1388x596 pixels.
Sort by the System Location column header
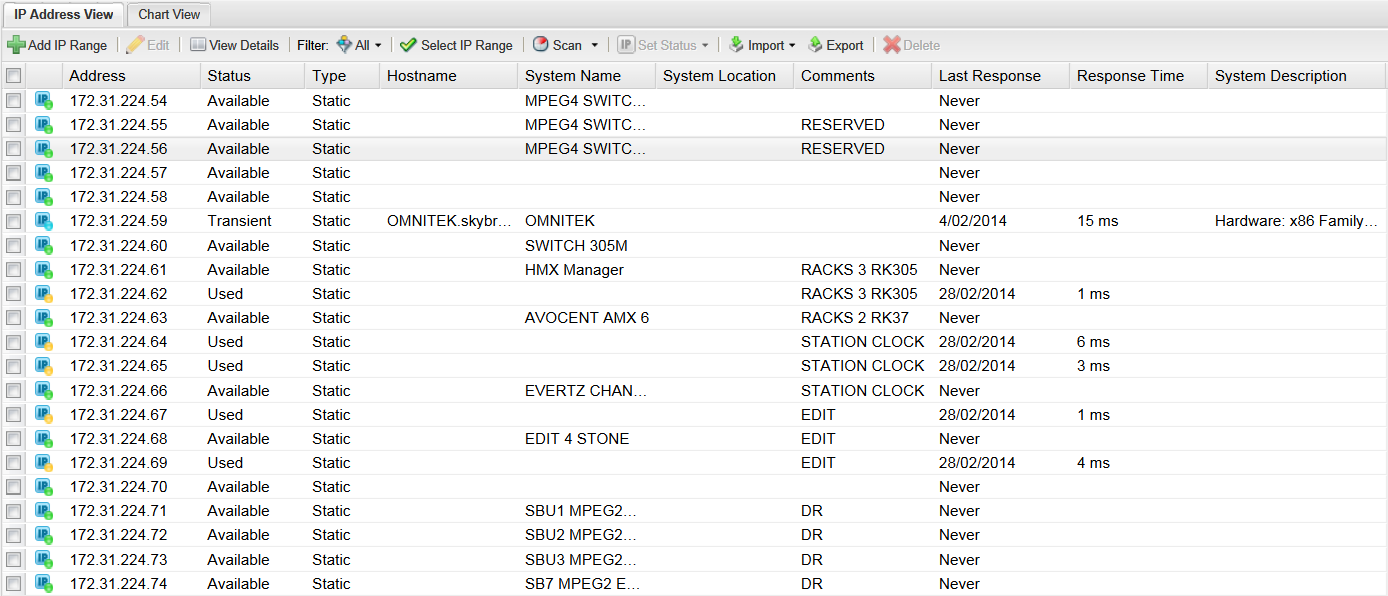[725, 76]
